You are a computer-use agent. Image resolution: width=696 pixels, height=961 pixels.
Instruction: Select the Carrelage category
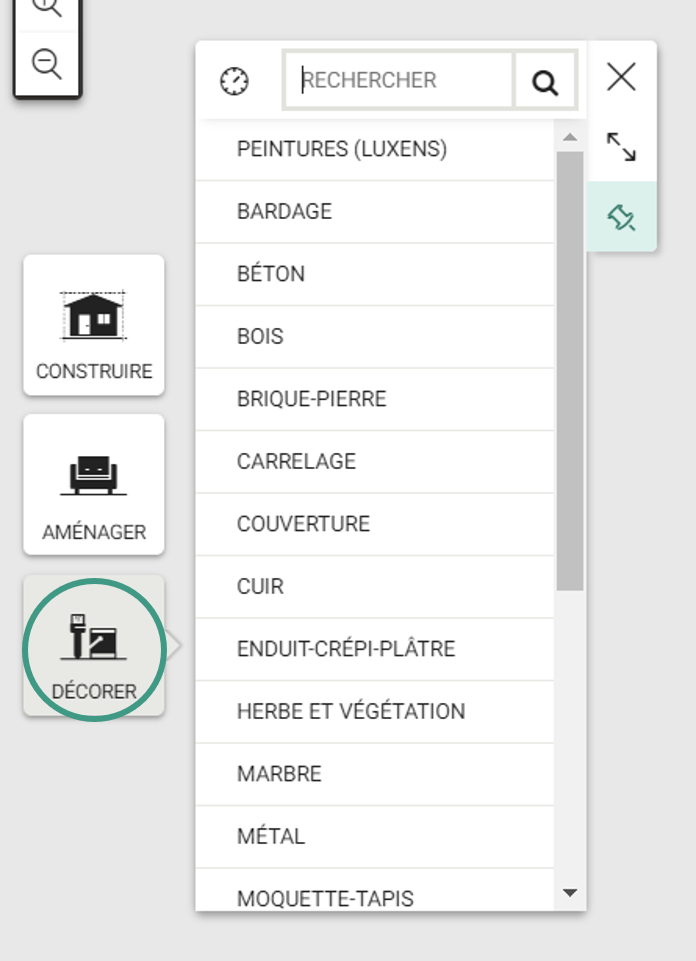(375, 462)
